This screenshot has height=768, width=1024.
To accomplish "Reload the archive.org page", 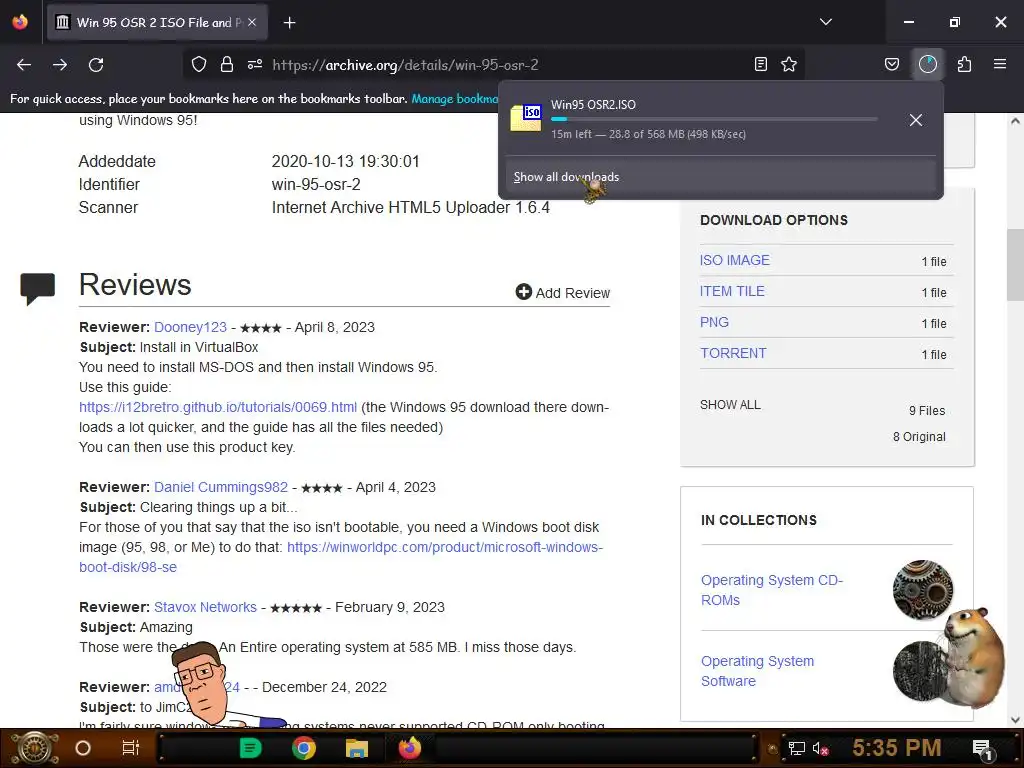I will pyautogui.click(x=96, y=65).
